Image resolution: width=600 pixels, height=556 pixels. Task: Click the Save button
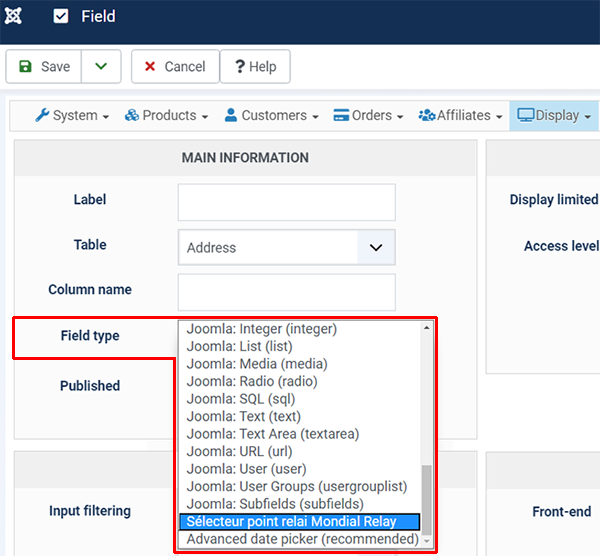click(x=44, y=66)
